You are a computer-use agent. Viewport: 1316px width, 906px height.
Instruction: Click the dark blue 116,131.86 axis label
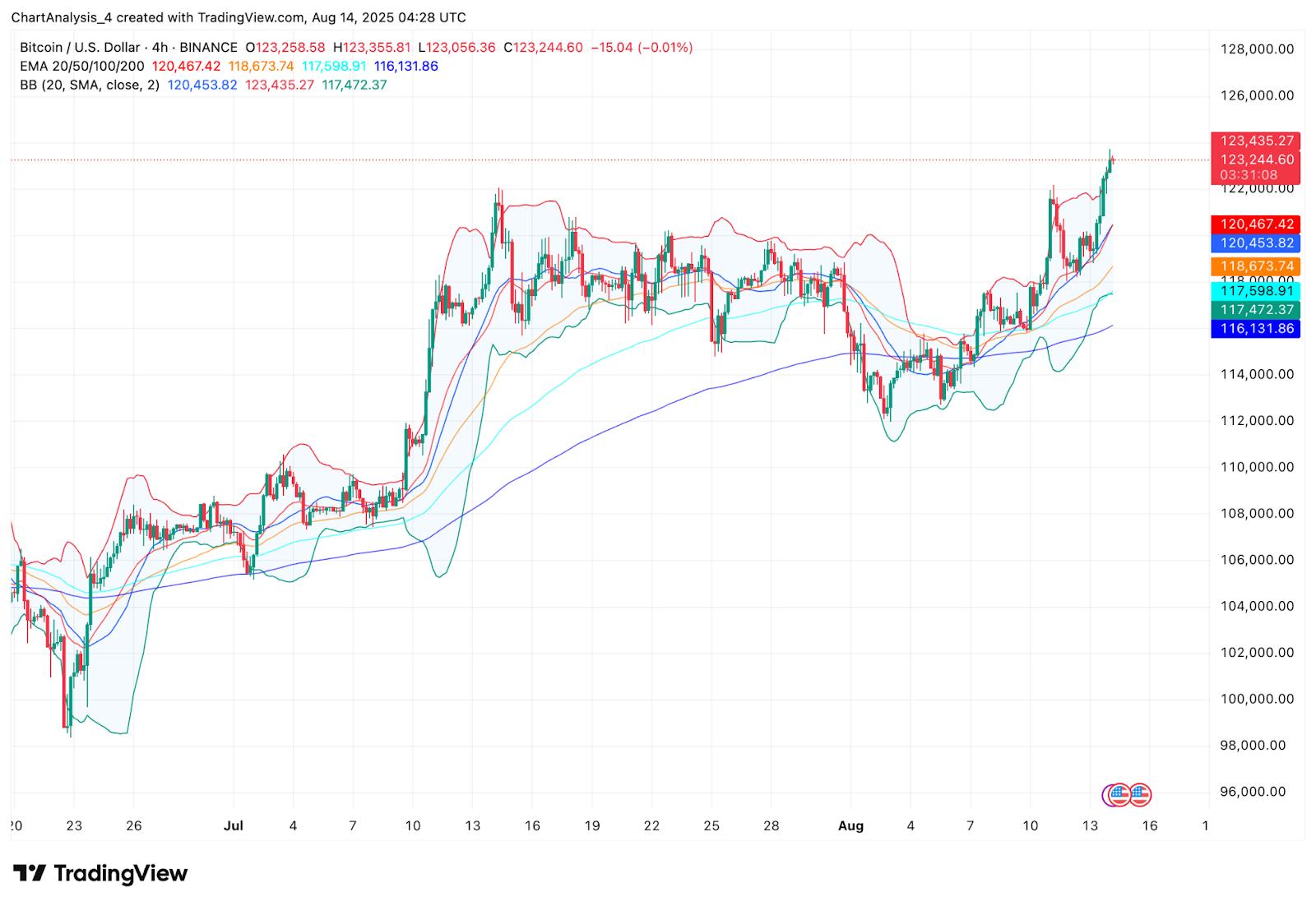tap(1255, 329)
